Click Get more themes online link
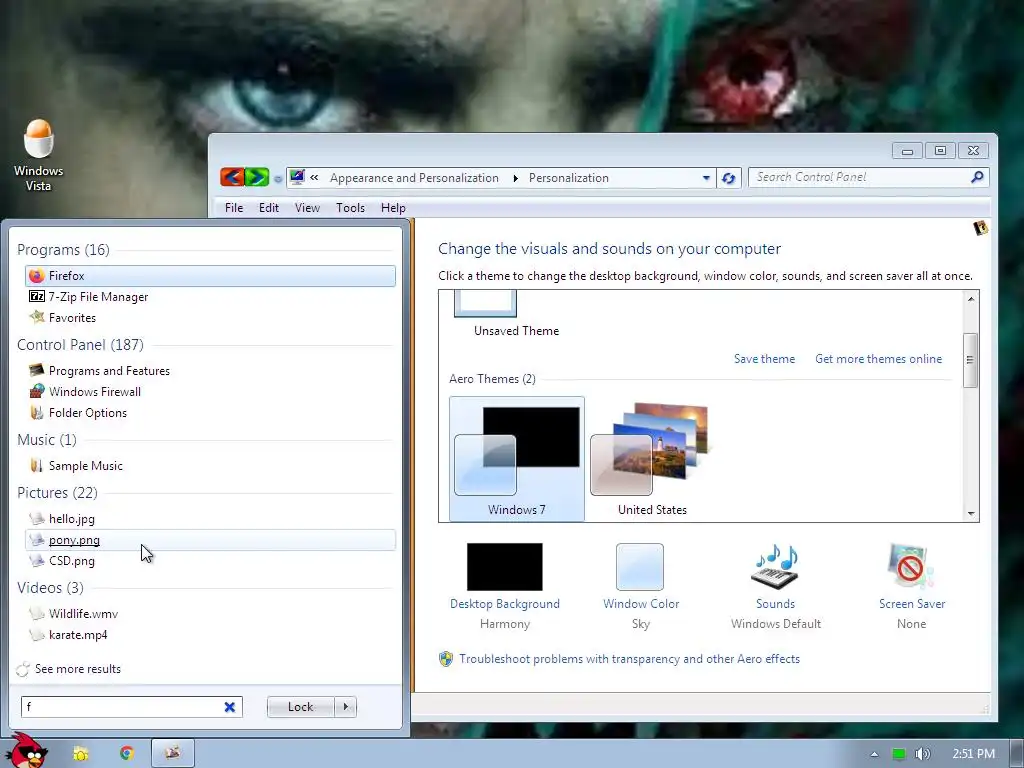 pyautogui.click(x=878, y=359)
